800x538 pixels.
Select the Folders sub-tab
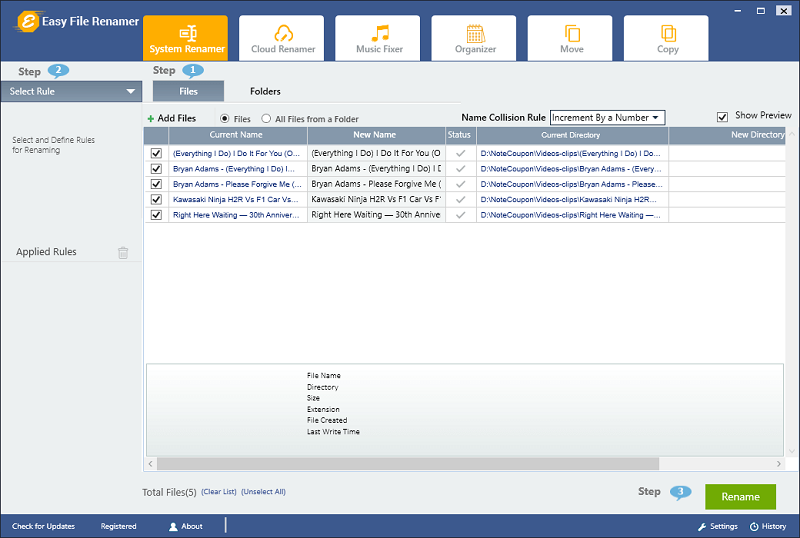[265, 91]
